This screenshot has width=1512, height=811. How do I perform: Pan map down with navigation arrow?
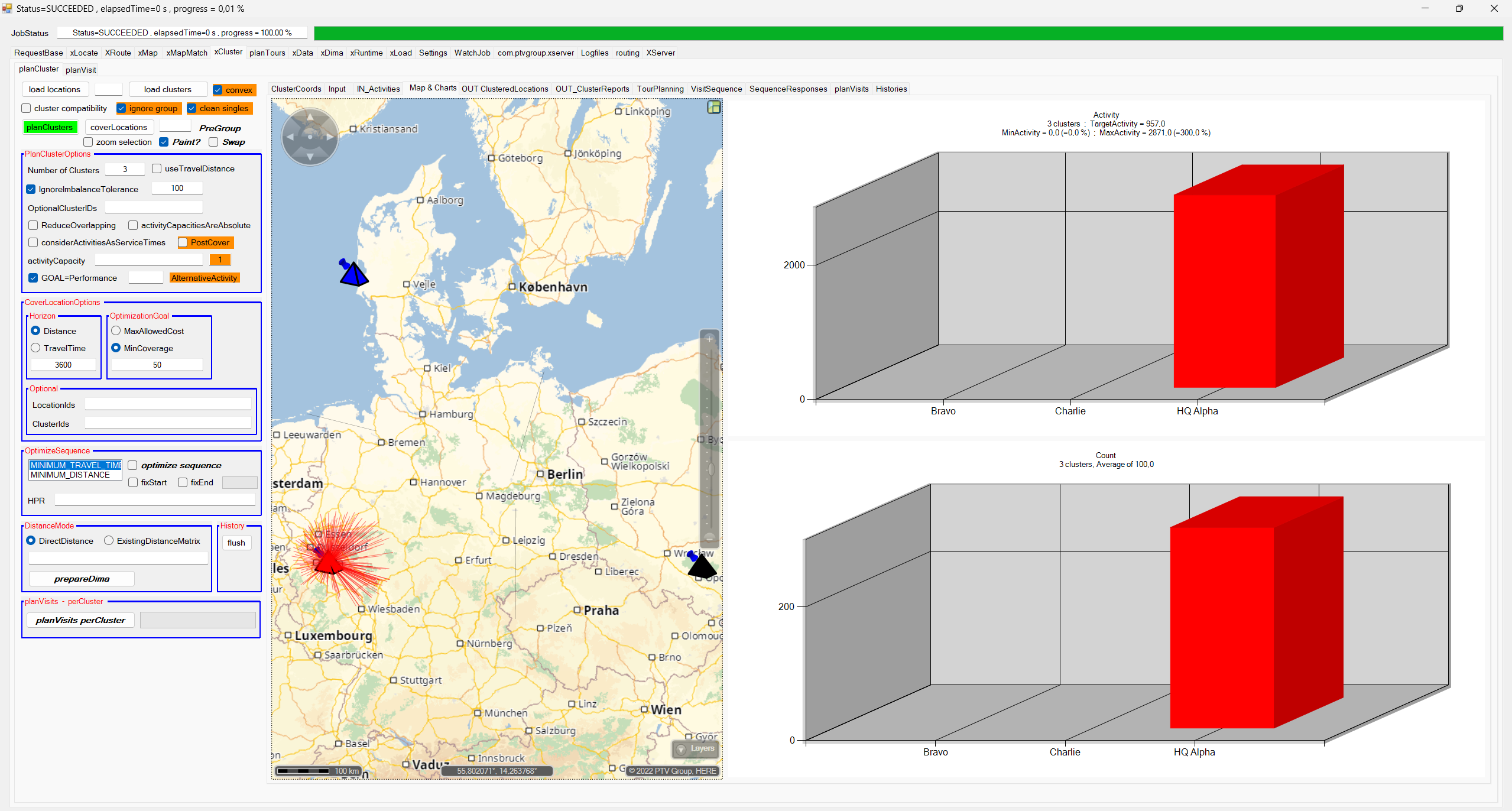pyautogui.click(x=310, y=157)
